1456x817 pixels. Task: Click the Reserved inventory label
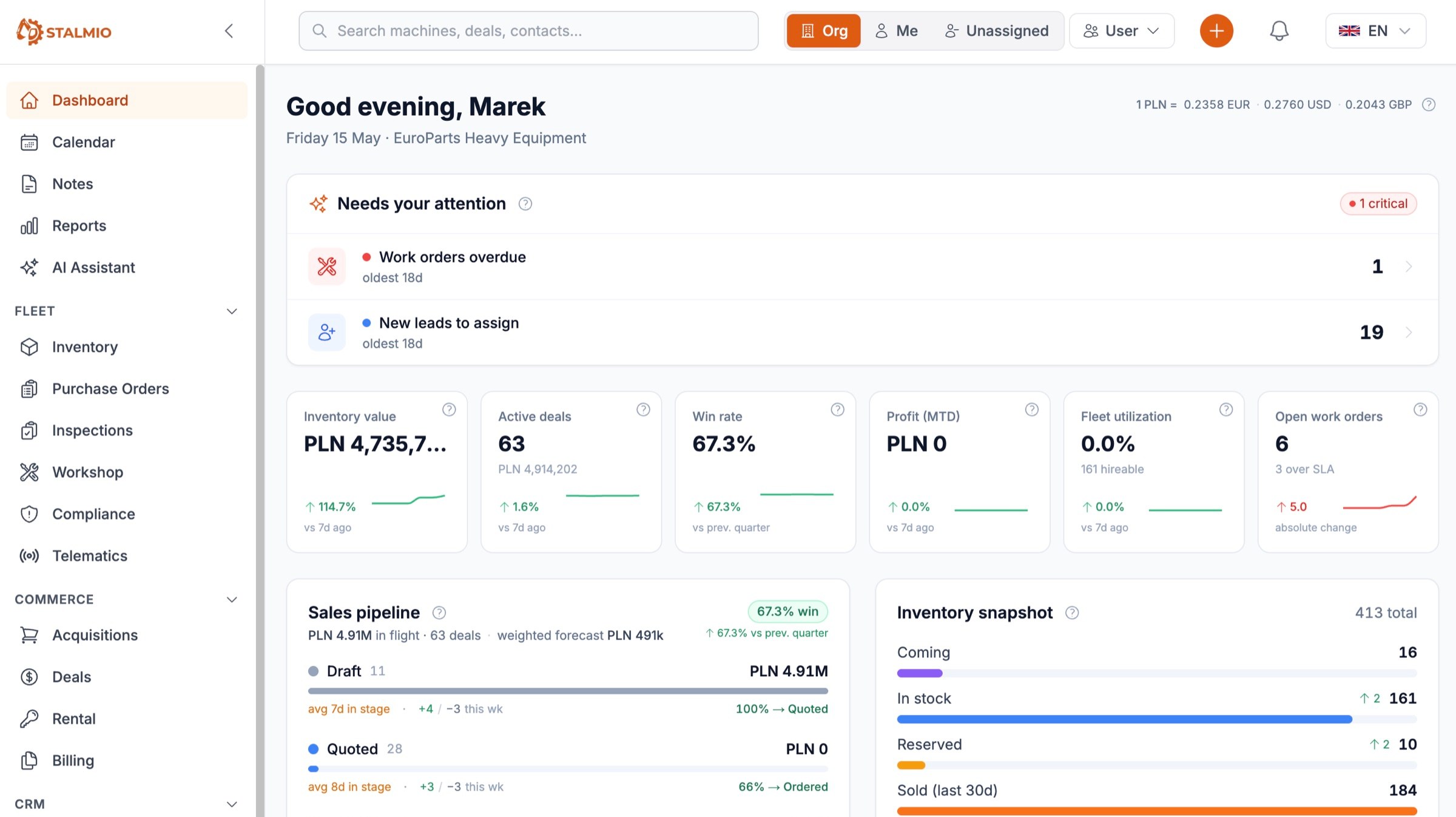pyautogui.click(x=929, y=745)
